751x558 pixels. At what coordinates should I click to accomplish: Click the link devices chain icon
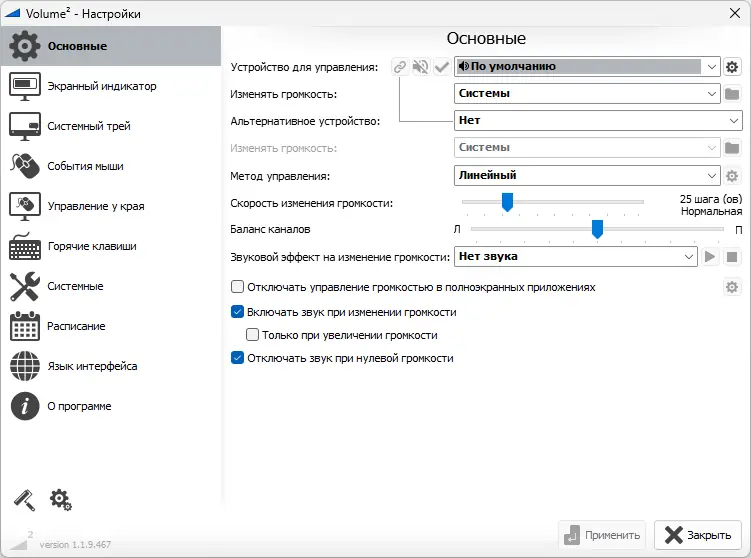click(400, 67)
